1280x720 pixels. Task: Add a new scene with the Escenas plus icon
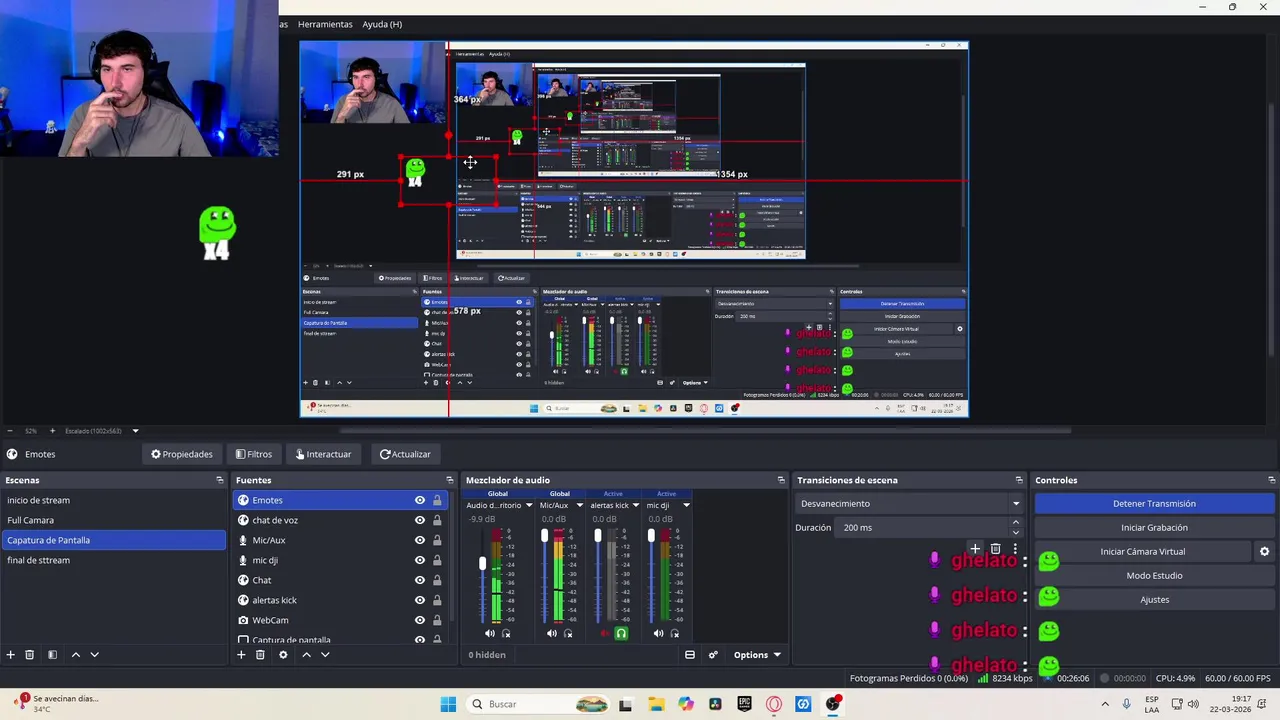11,655
